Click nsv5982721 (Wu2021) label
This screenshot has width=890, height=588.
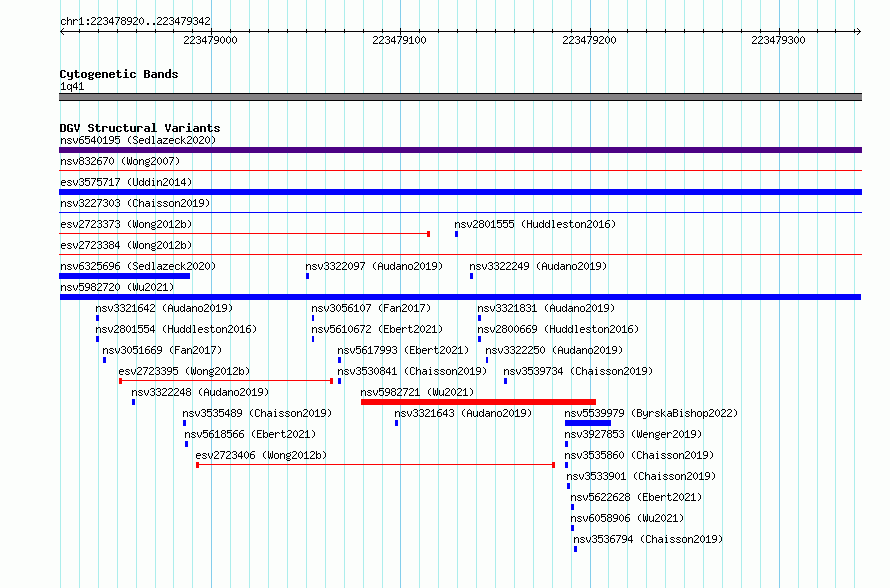(x=417, y=392)
